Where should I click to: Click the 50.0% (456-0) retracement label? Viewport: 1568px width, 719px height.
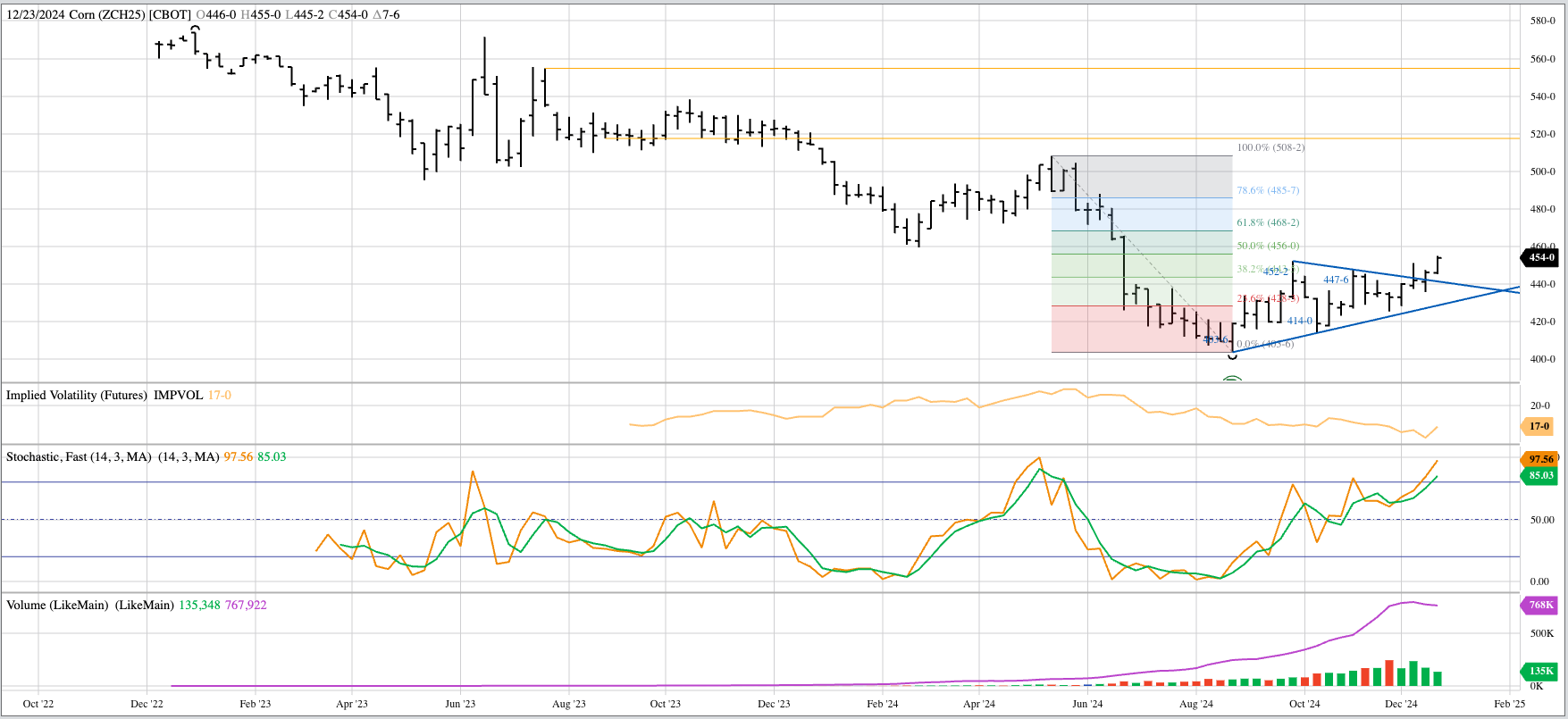coord(1268,246)
